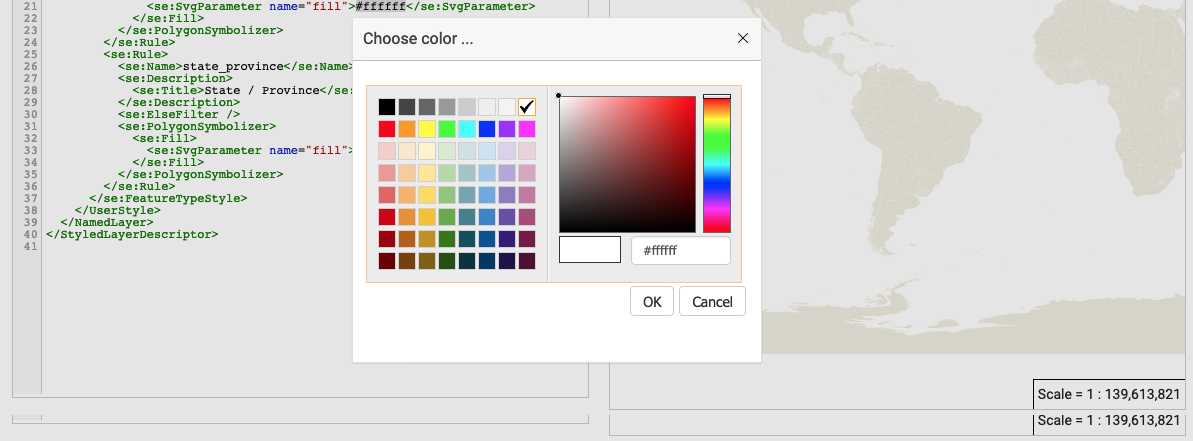Viewport: 1193px width, 441px height.
Task: Pick the darkest navy blue swatch in the bottom row
Action: (487, 261)
